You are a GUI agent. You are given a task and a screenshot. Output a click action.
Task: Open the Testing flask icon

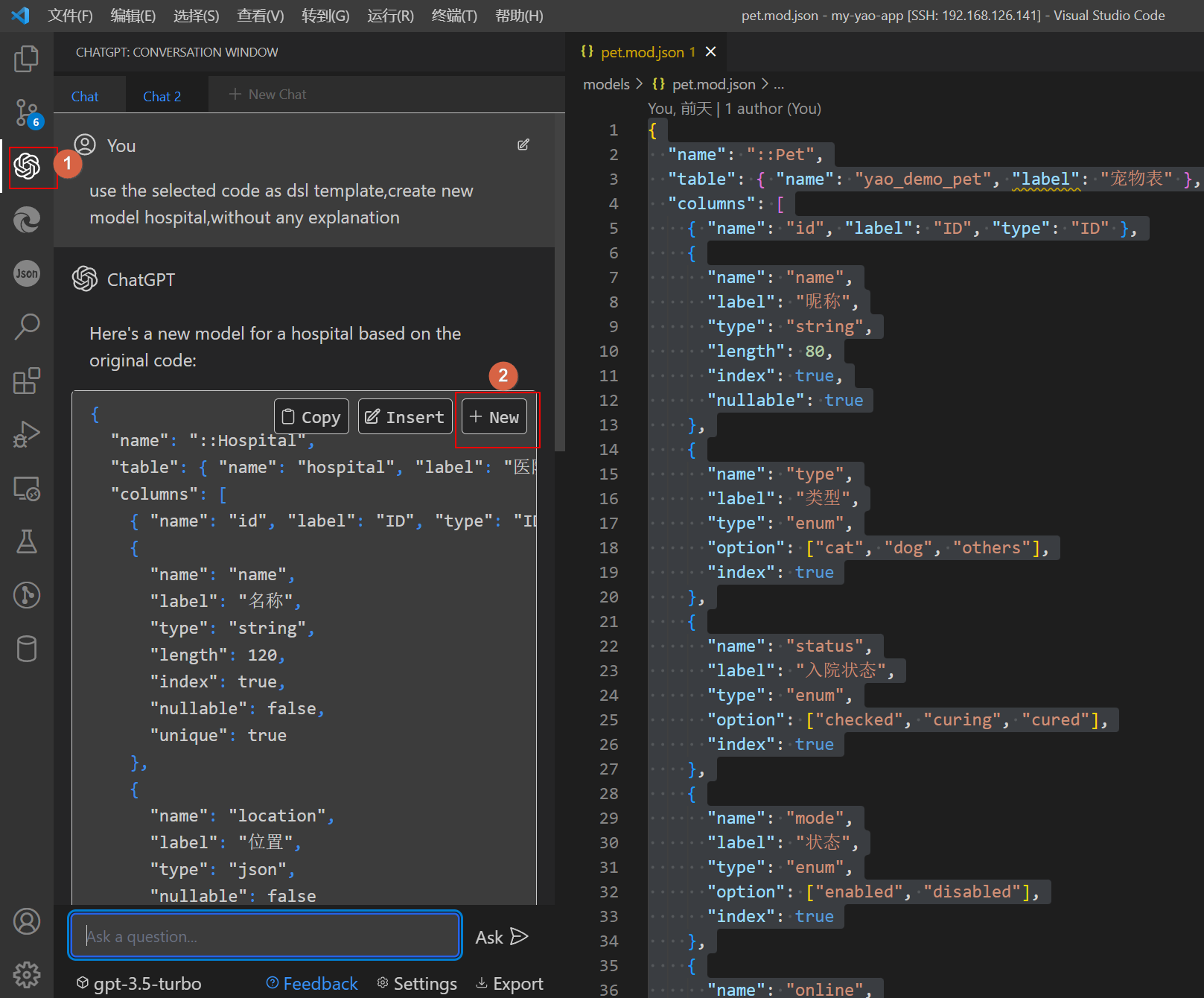click(x=27, y=541)
